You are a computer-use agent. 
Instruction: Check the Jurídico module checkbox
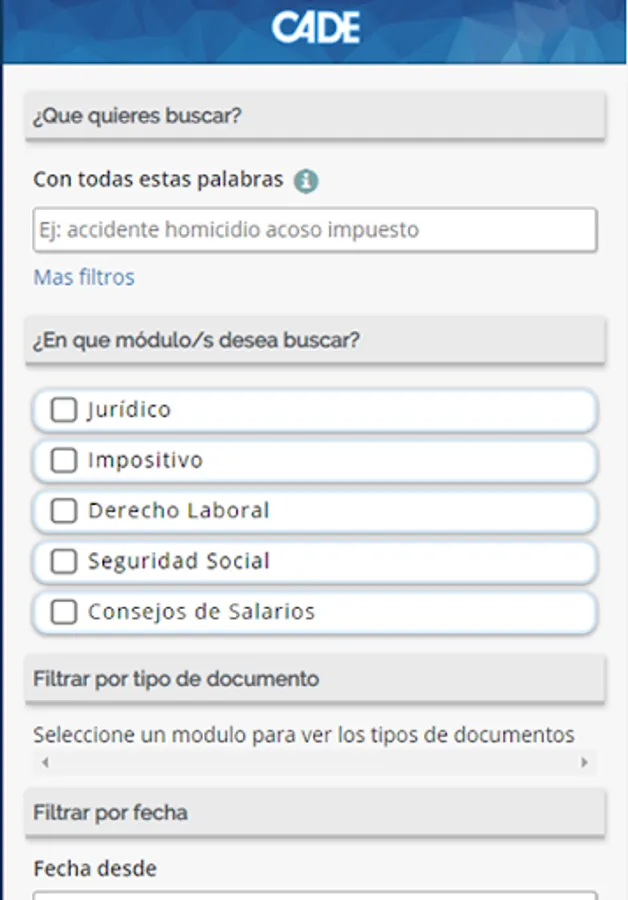pyautogui.click(x=64, y=410)
